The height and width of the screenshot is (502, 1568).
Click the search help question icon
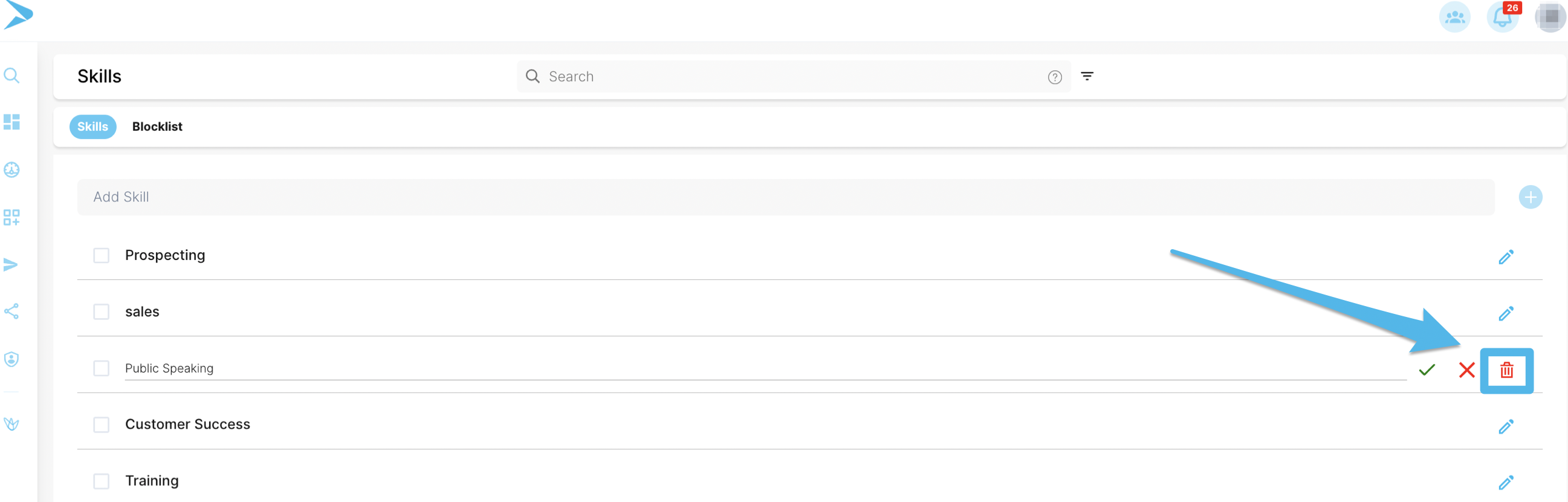point(1055,77)
